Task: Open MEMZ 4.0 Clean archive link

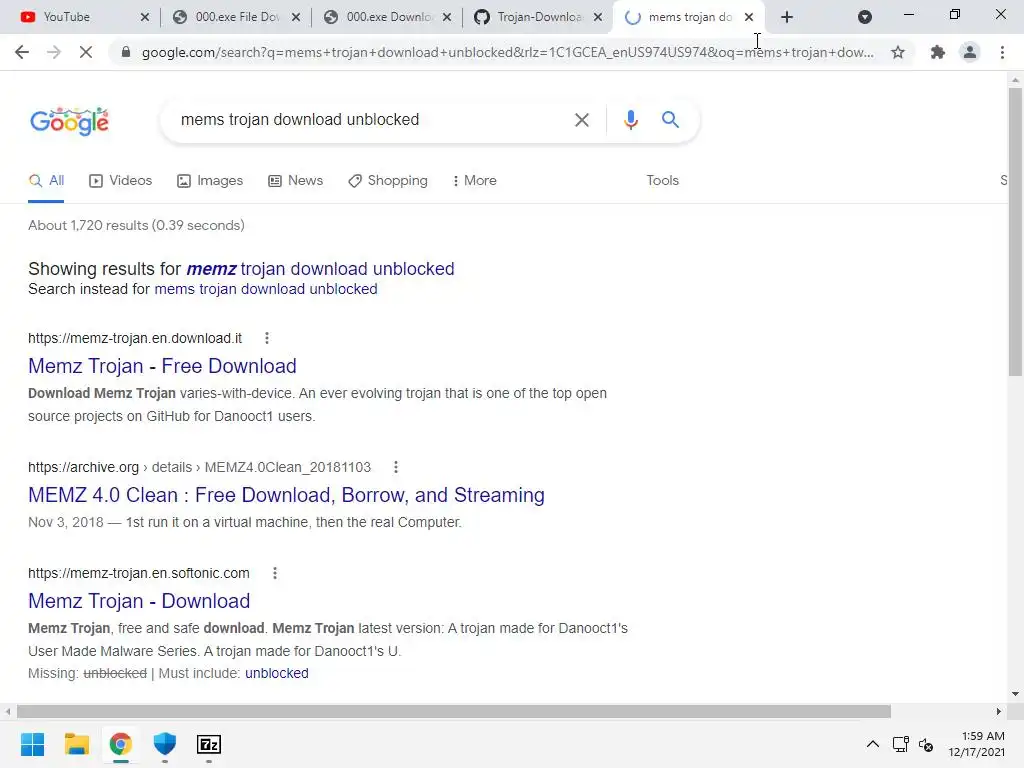Action: (x=286, y=495)
